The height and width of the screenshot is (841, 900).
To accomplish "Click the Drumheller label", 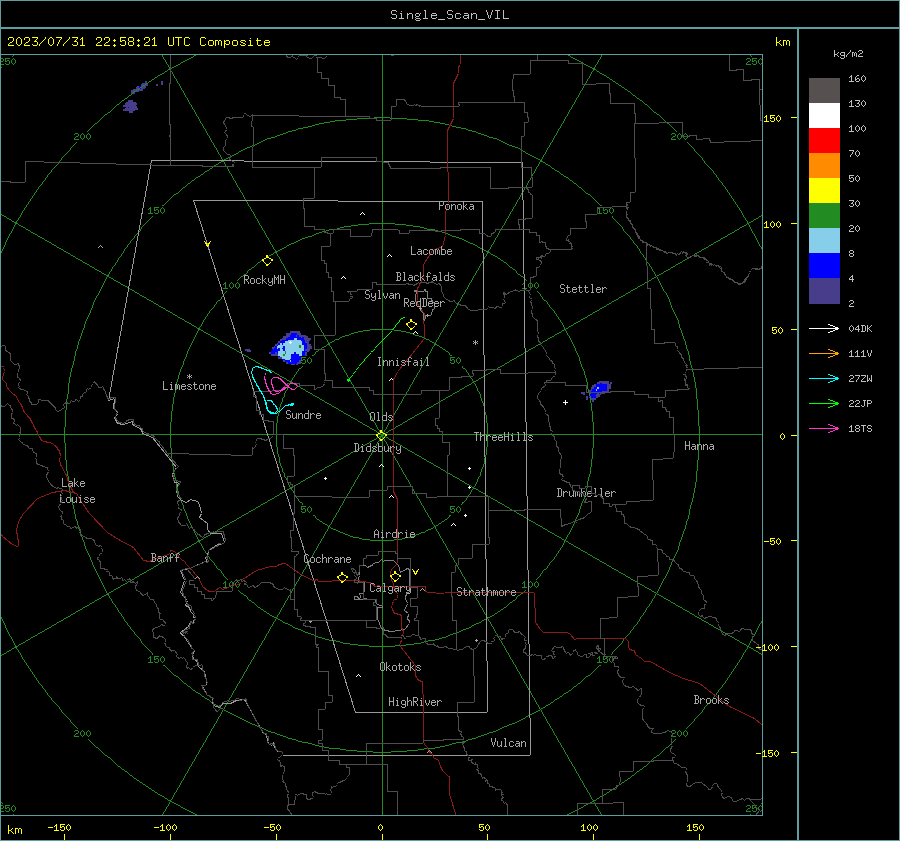I will [x=586, y=493].
